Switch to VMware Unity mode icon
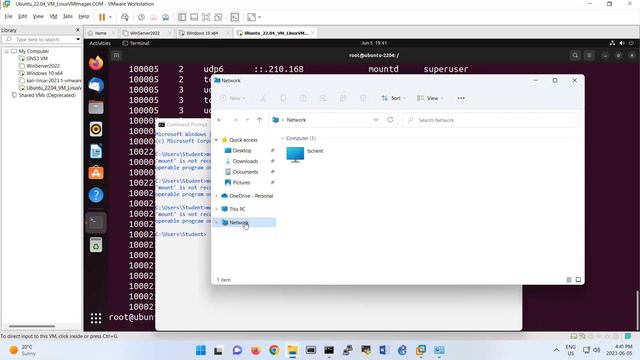The height and width of the screenshot is (360, 640). click(x=218, y=17)
